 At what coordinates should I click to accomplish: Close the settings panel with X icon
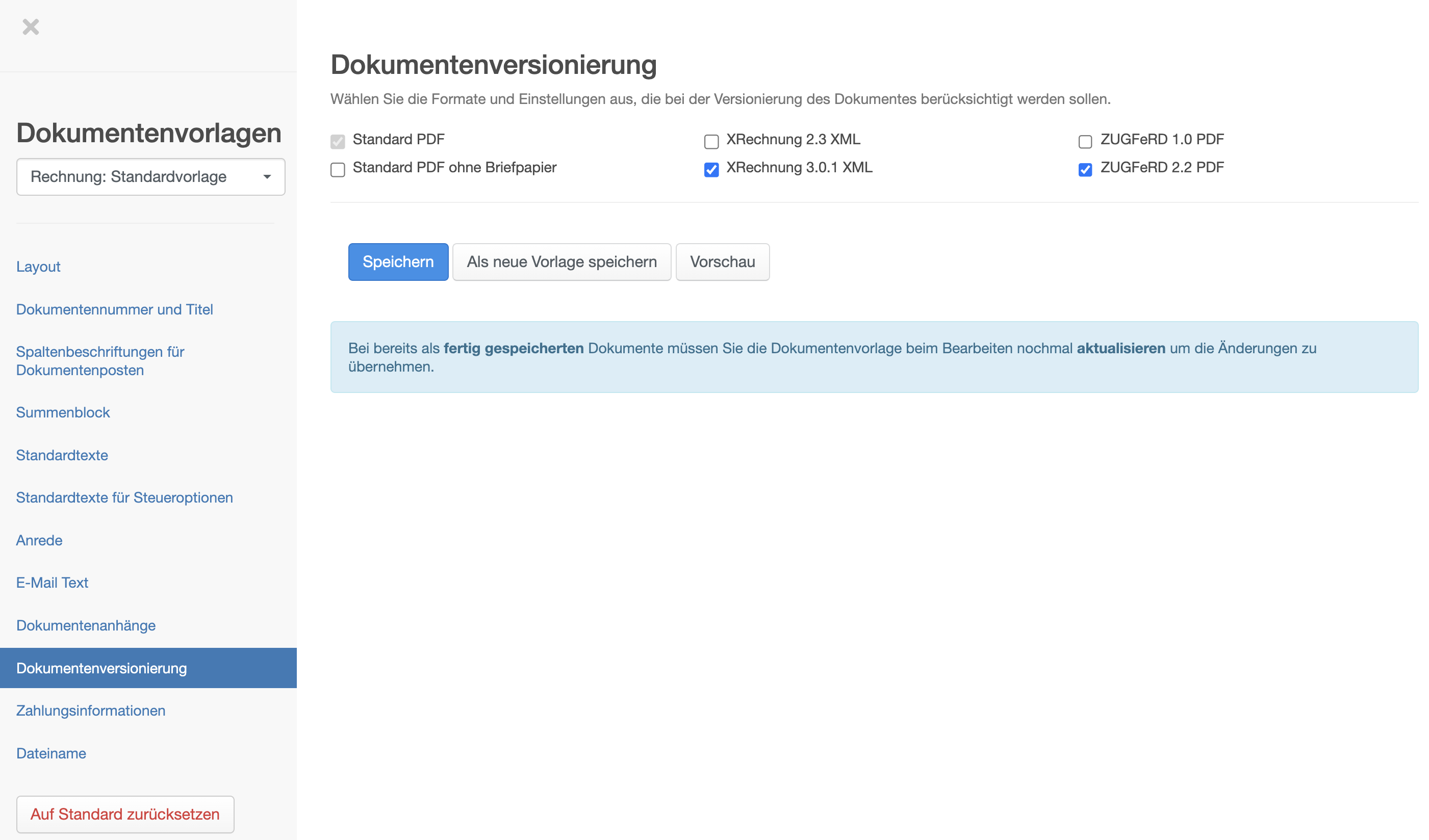coord(31,27)
